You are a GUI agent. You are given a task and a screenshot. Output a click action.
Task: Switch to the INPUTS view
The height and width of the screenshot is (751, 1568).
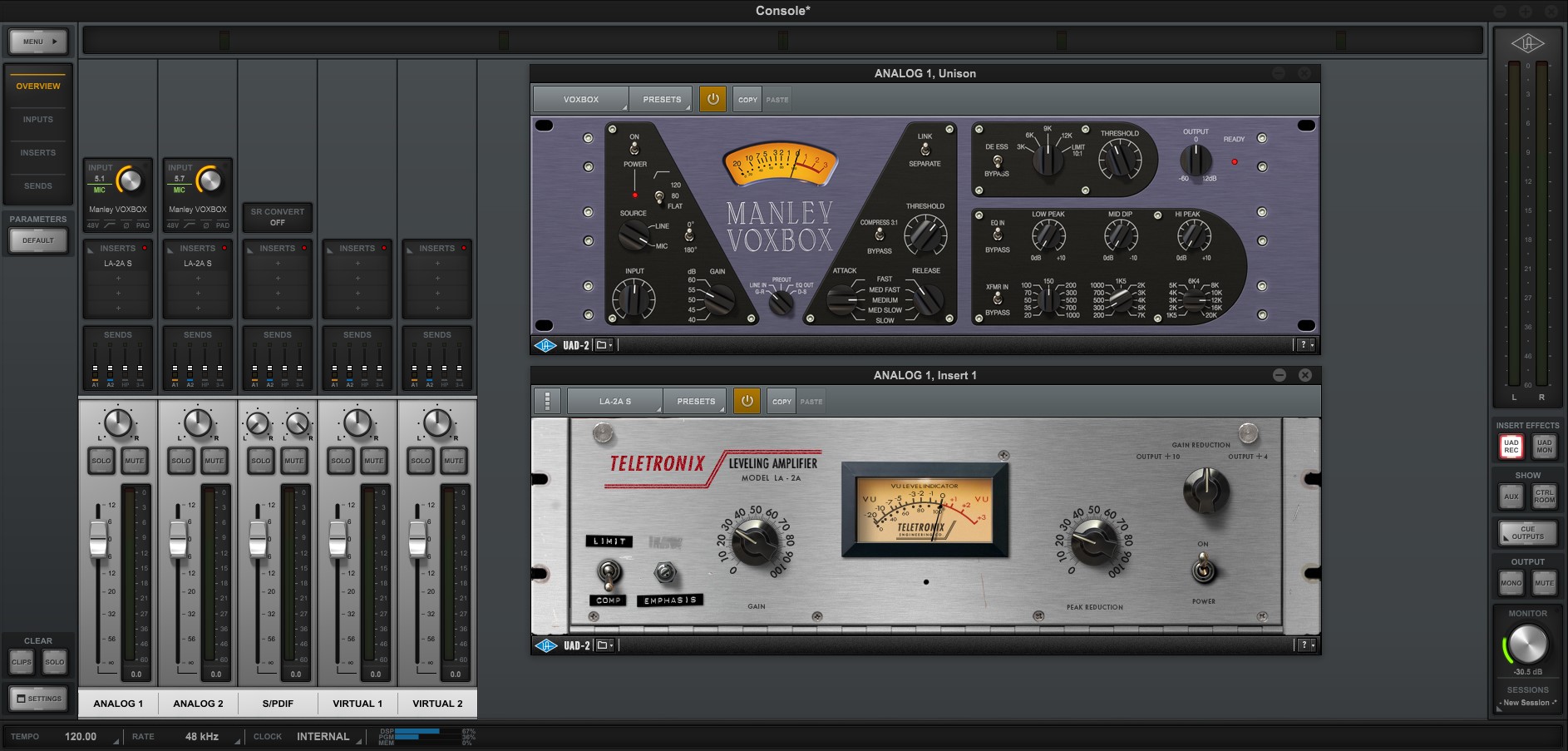pos(38,119)
